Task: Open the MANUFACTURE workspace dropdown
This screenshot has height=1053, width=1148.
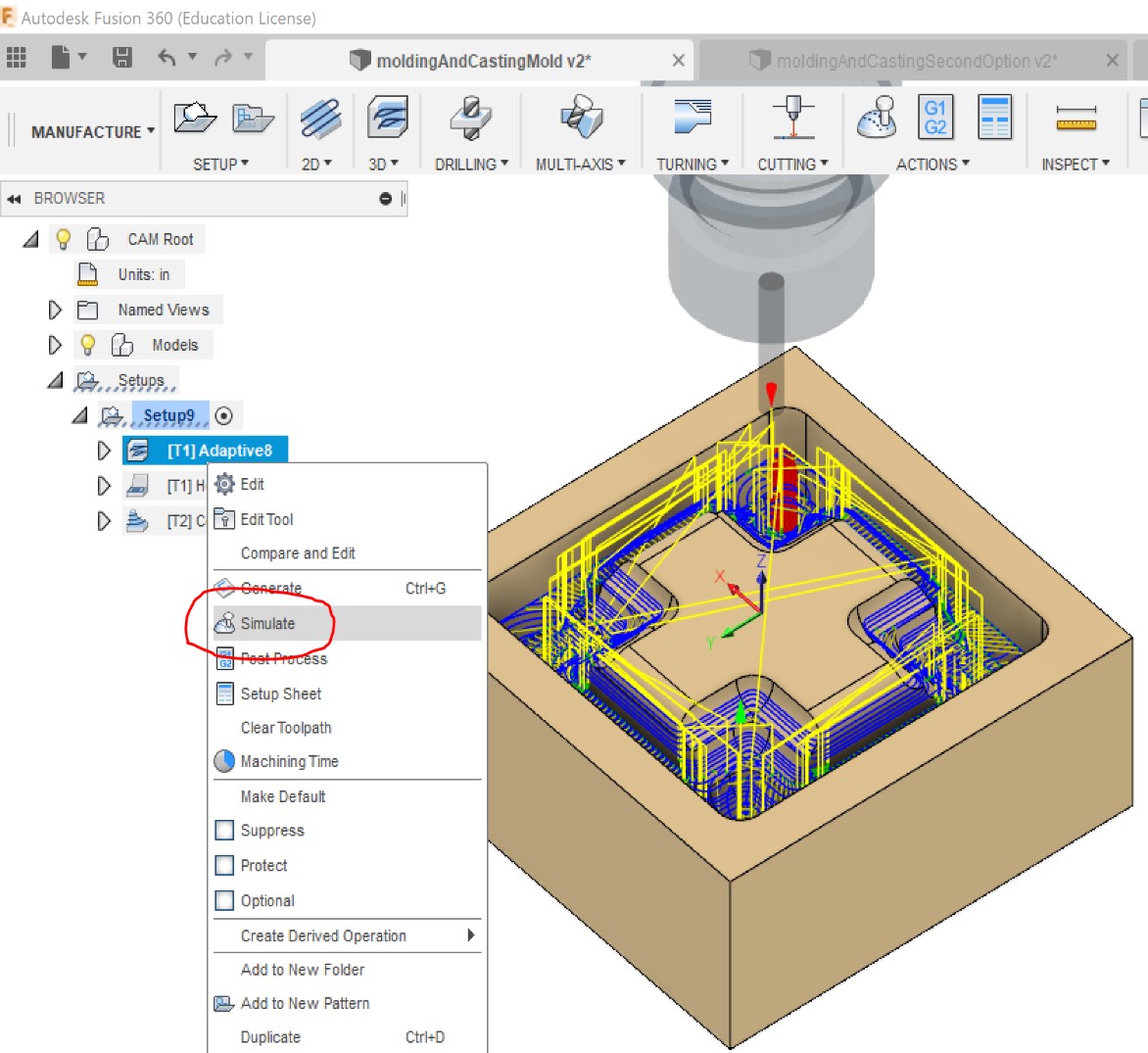Action: click(x=92, y=132)
